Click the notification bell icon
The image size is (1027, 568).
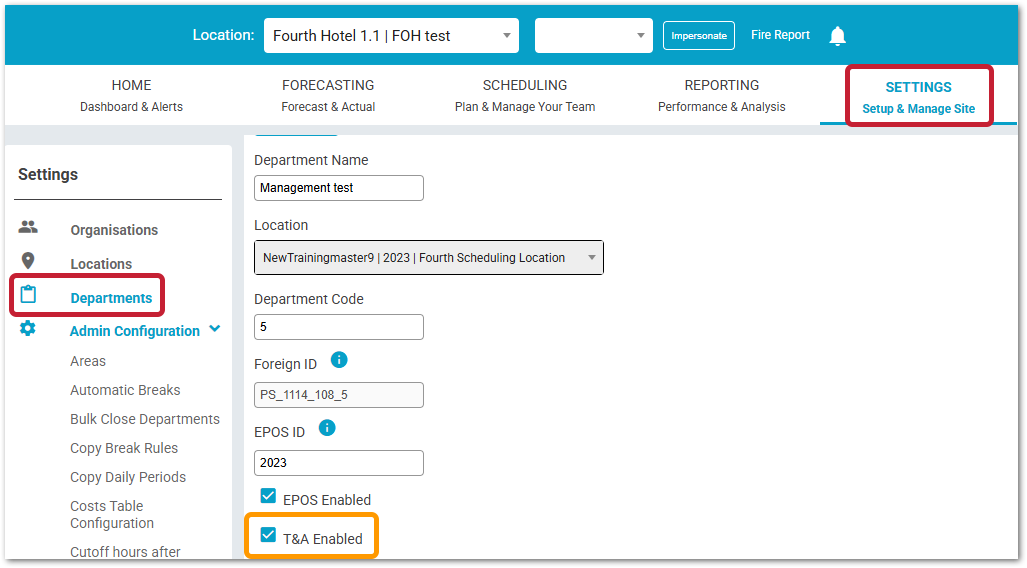pyautogui.click(x=837, y=36)
